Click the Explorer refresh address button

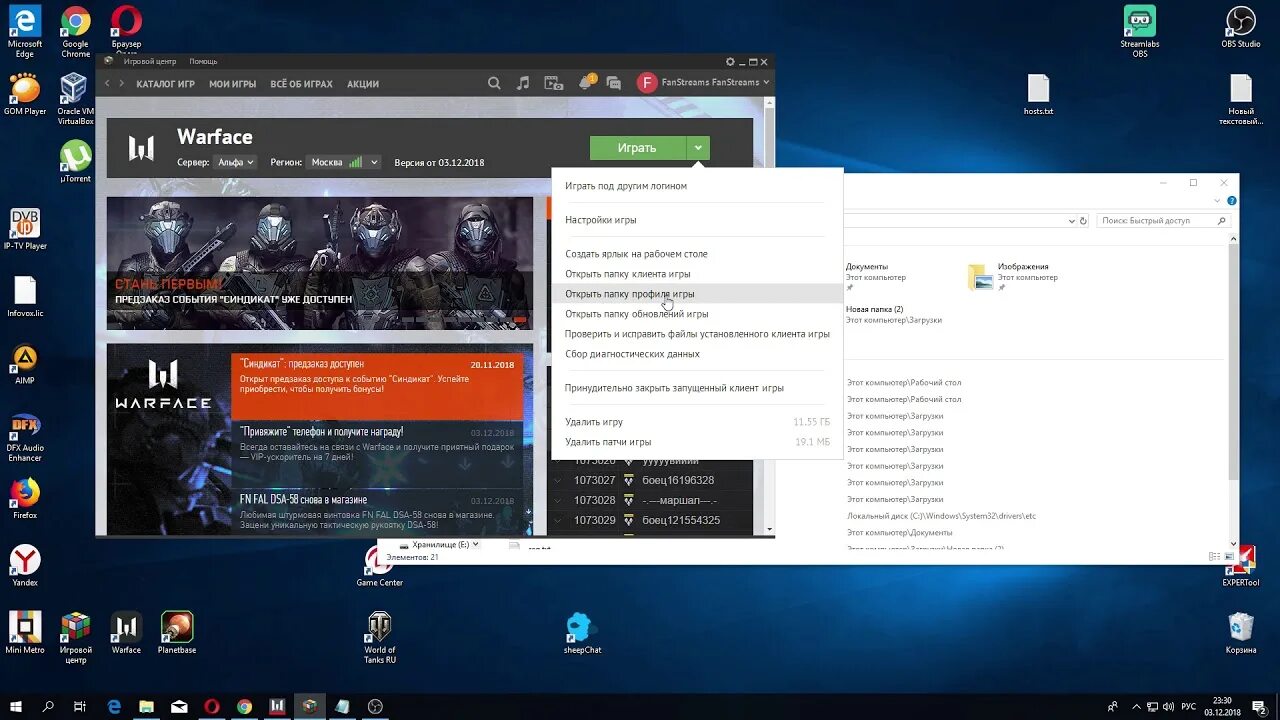tap(1083, 220)
